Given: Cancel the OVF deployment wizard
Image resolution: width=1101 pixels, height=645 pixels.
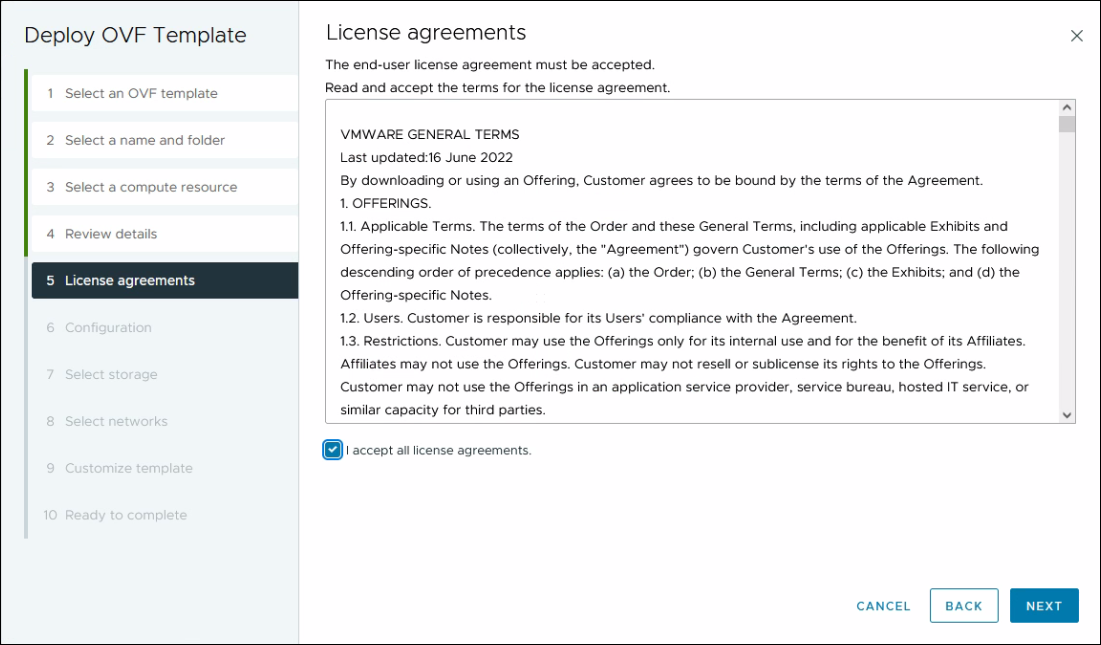Looking at the screenshot, I should (x=882, y=606).
